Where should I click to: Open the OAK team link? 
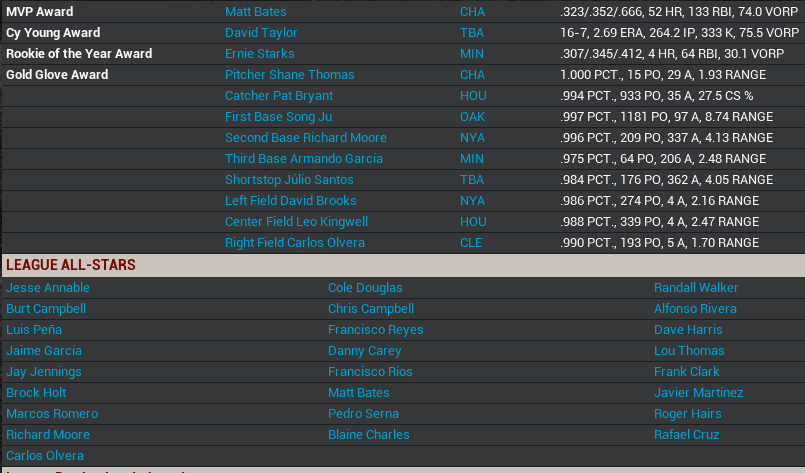click(472, 117)
